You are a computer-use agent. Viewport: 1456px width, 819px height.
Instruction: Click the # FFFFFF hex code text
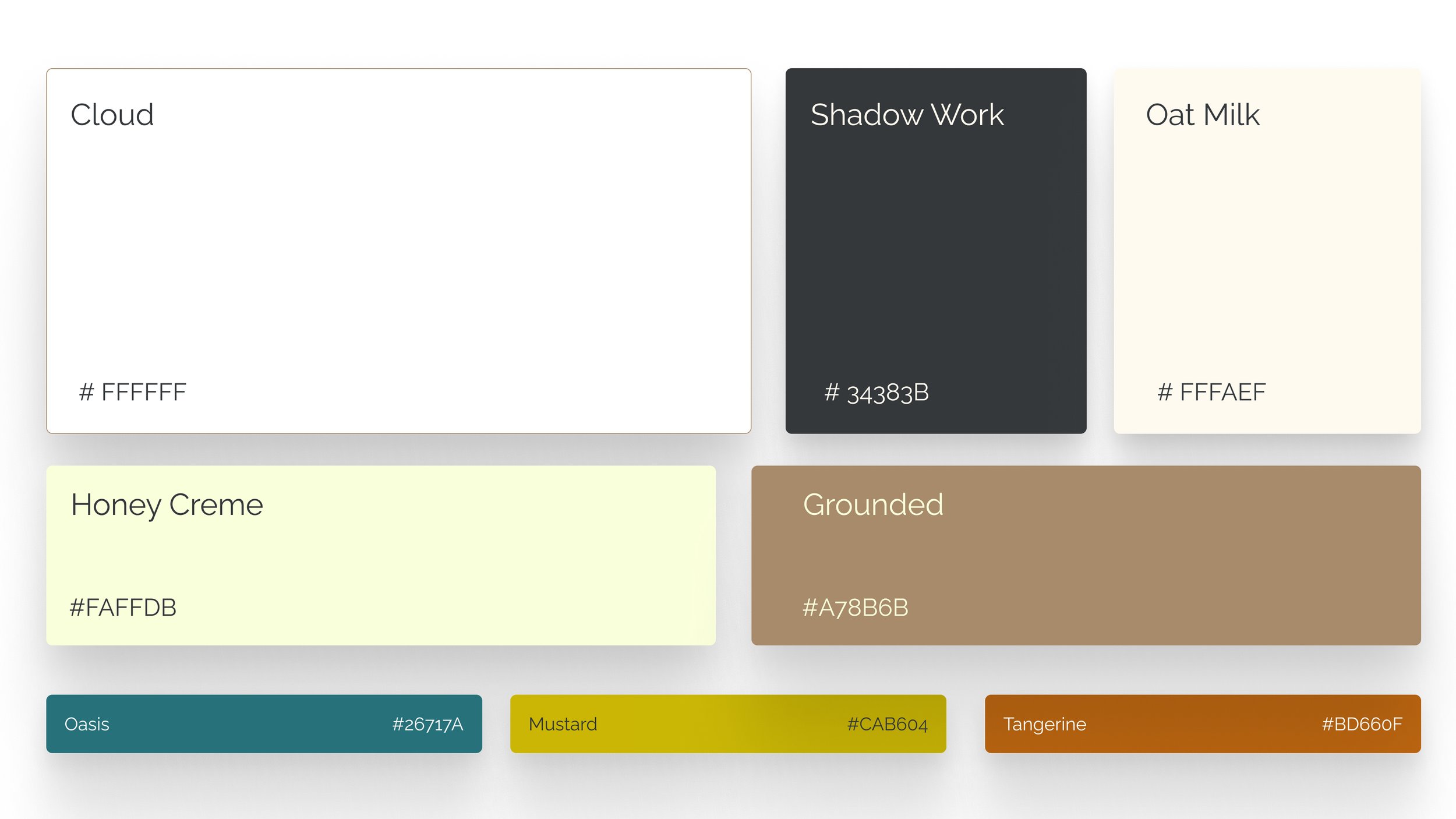(x=133, y=392)
